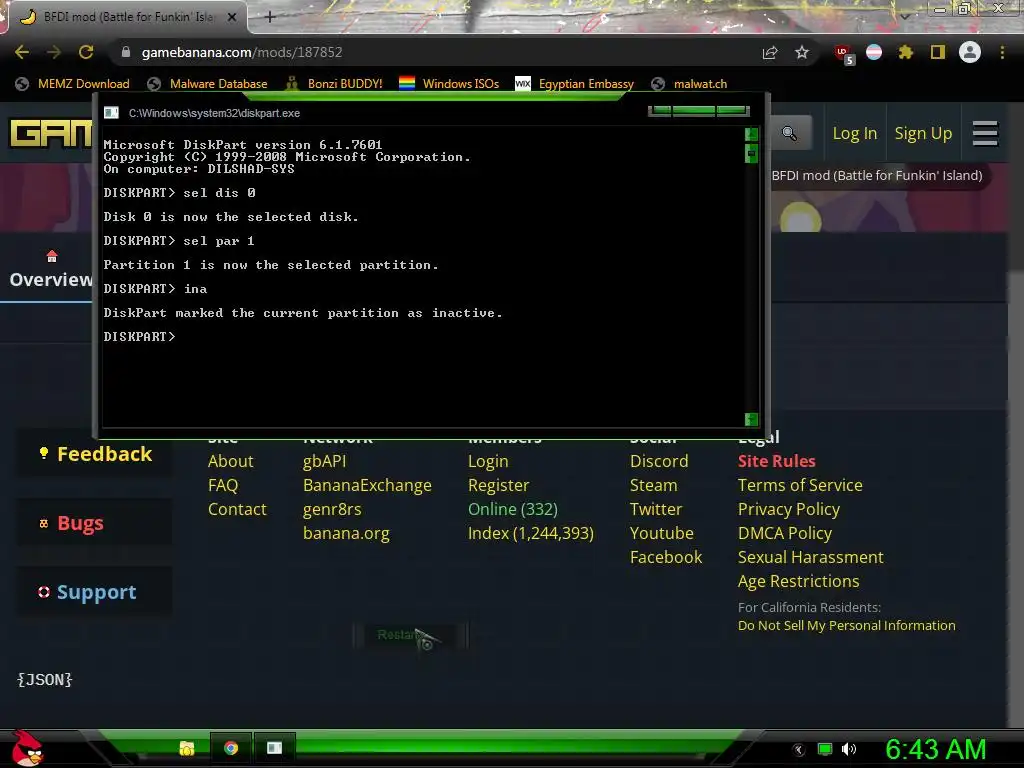Click inside the diskpart command prompt
Viewport: 1024px width, 768px height.
[423, 276]
